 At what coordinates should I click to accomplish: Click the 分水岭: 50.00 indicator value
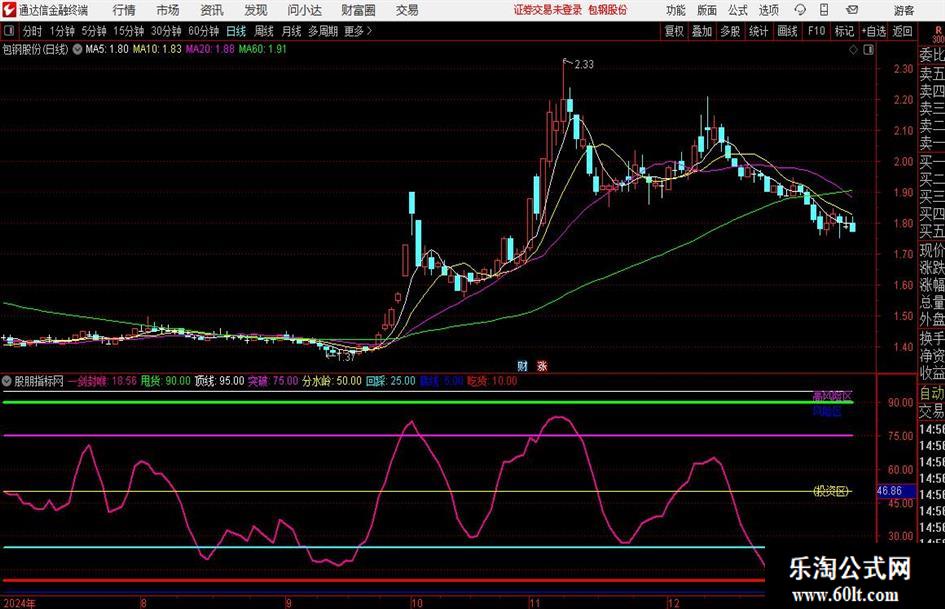(x=331, y=381)
